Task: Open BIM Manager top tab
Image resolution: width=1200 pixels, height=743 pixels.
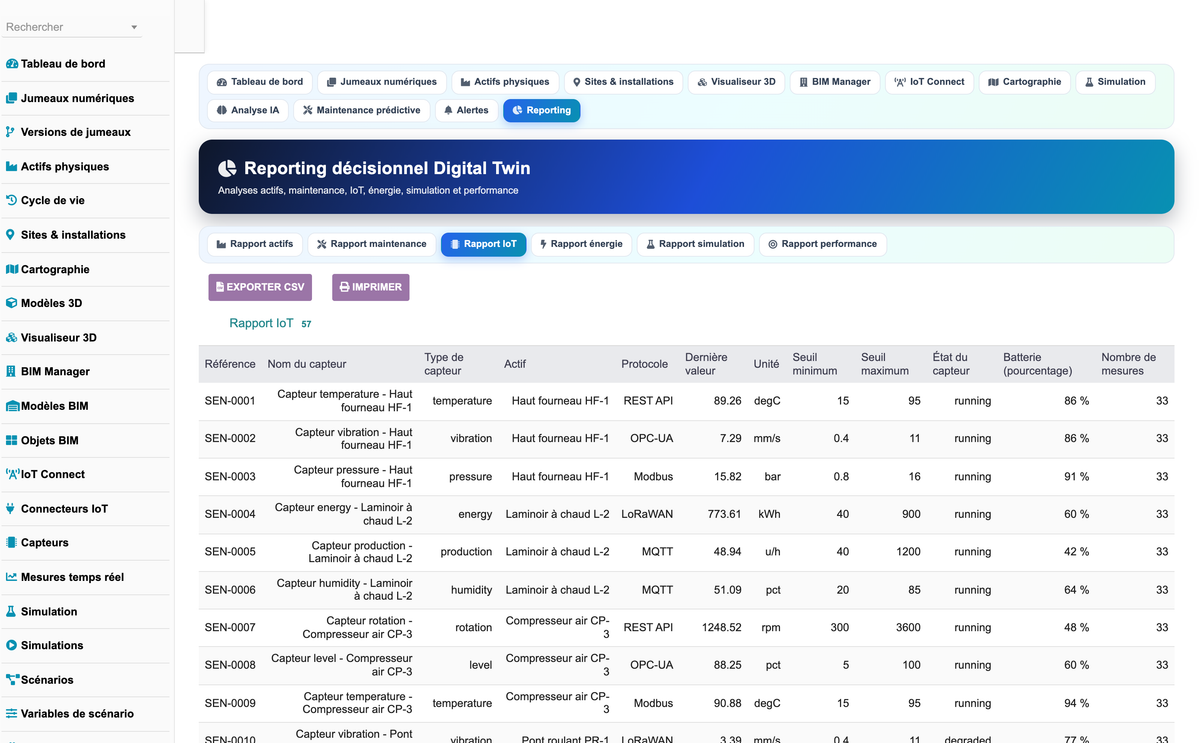Action: coord(835,82)
